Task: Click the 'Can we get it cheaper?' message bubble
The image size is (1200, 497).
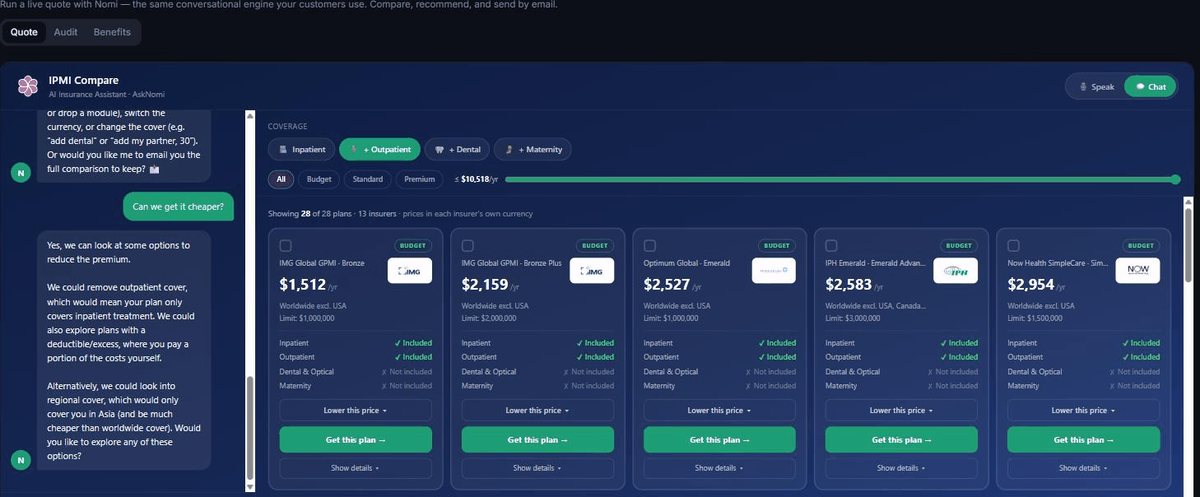Action: tap(179, 208)
